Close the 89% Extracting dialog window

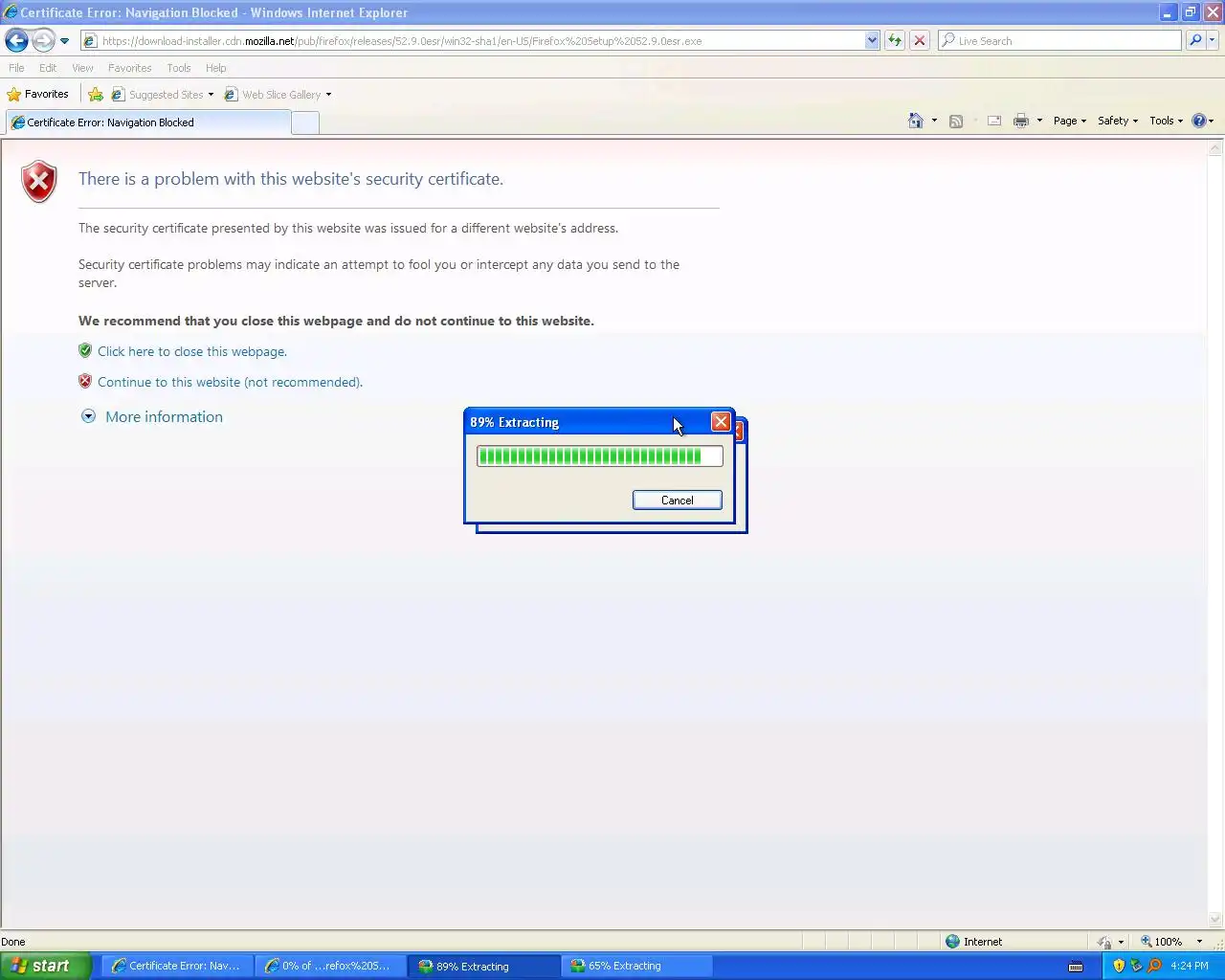[x=721, y=422]
